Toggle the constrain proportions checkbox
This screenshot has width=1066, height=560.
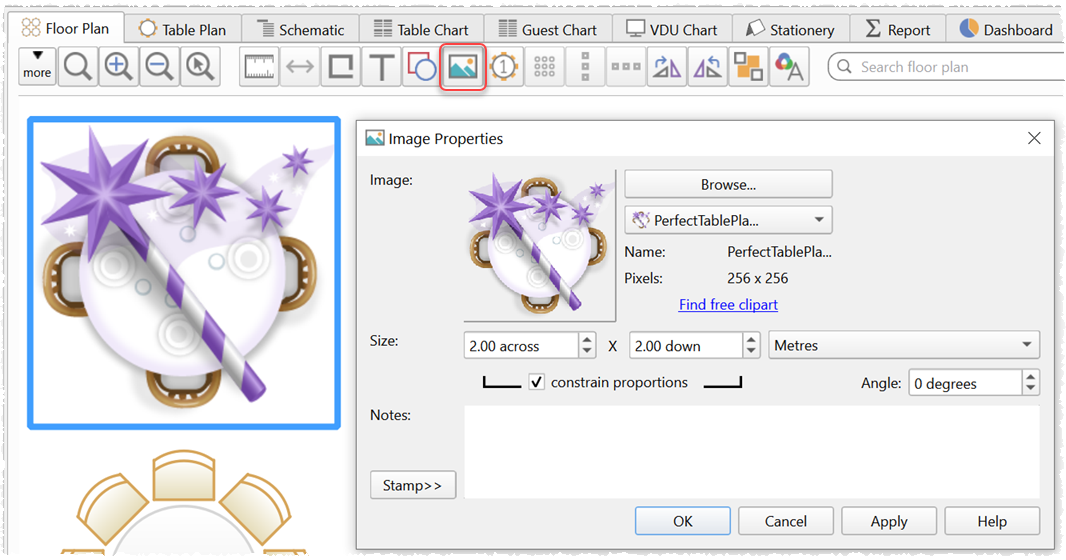pos(537,382)
